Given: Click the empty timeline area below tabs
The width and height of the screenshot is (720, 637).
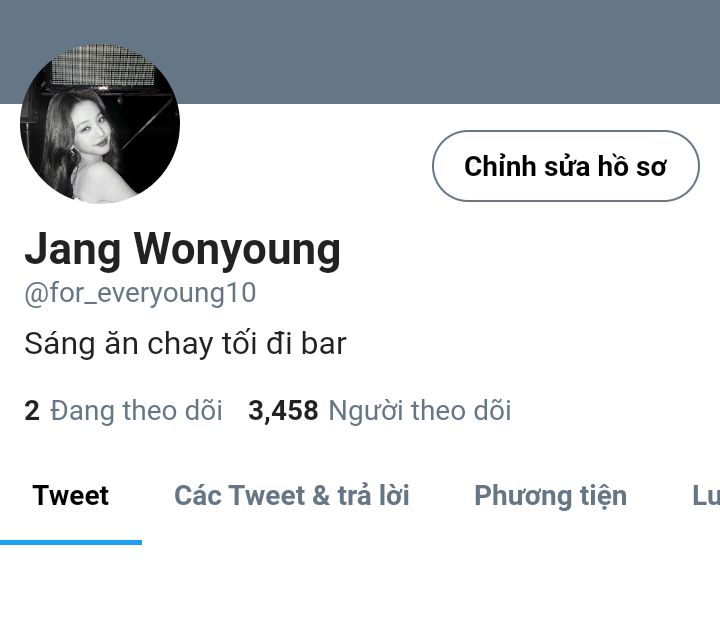Looking at the screenshot, I should coord(360,592).
